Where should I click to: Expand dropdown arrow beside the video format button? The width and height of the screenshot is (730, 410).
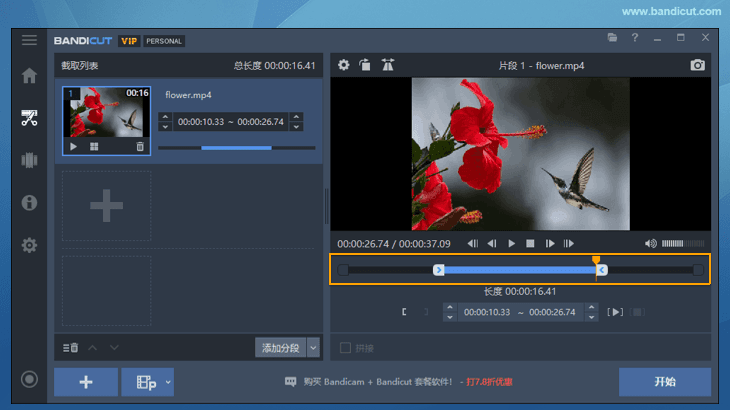click(168, 382)
